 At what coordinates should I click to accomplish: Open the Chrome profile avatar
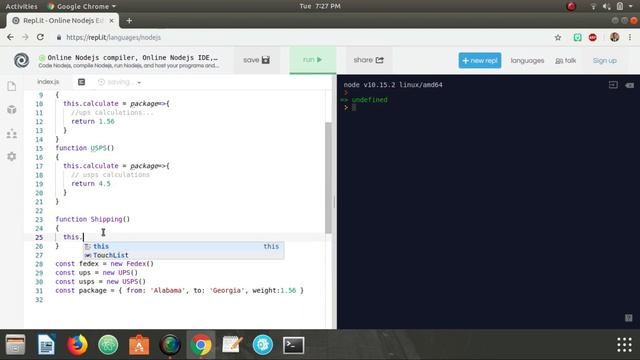pyautogui.click(x=614, y=37)
